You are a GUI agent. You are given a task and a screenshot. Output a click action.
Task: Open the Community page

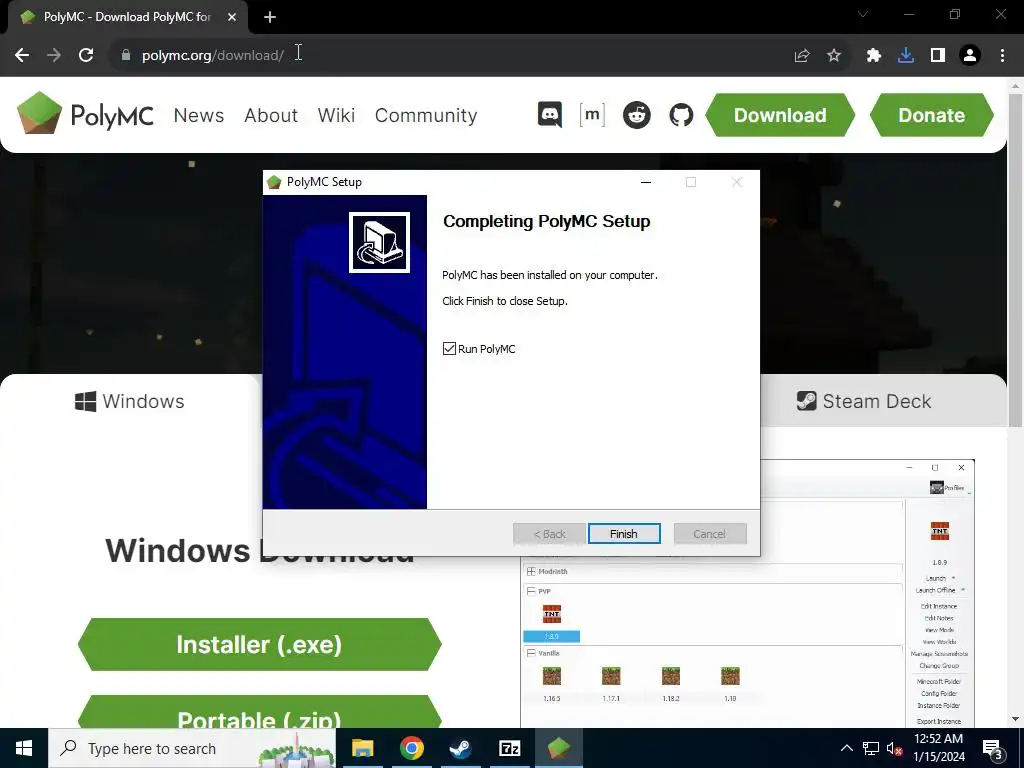(426, 116)
